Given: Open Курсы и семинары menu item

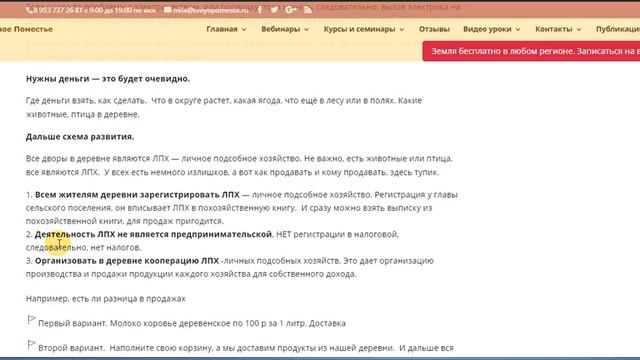Looking at the screenshot, I should [x=359, y=29].
